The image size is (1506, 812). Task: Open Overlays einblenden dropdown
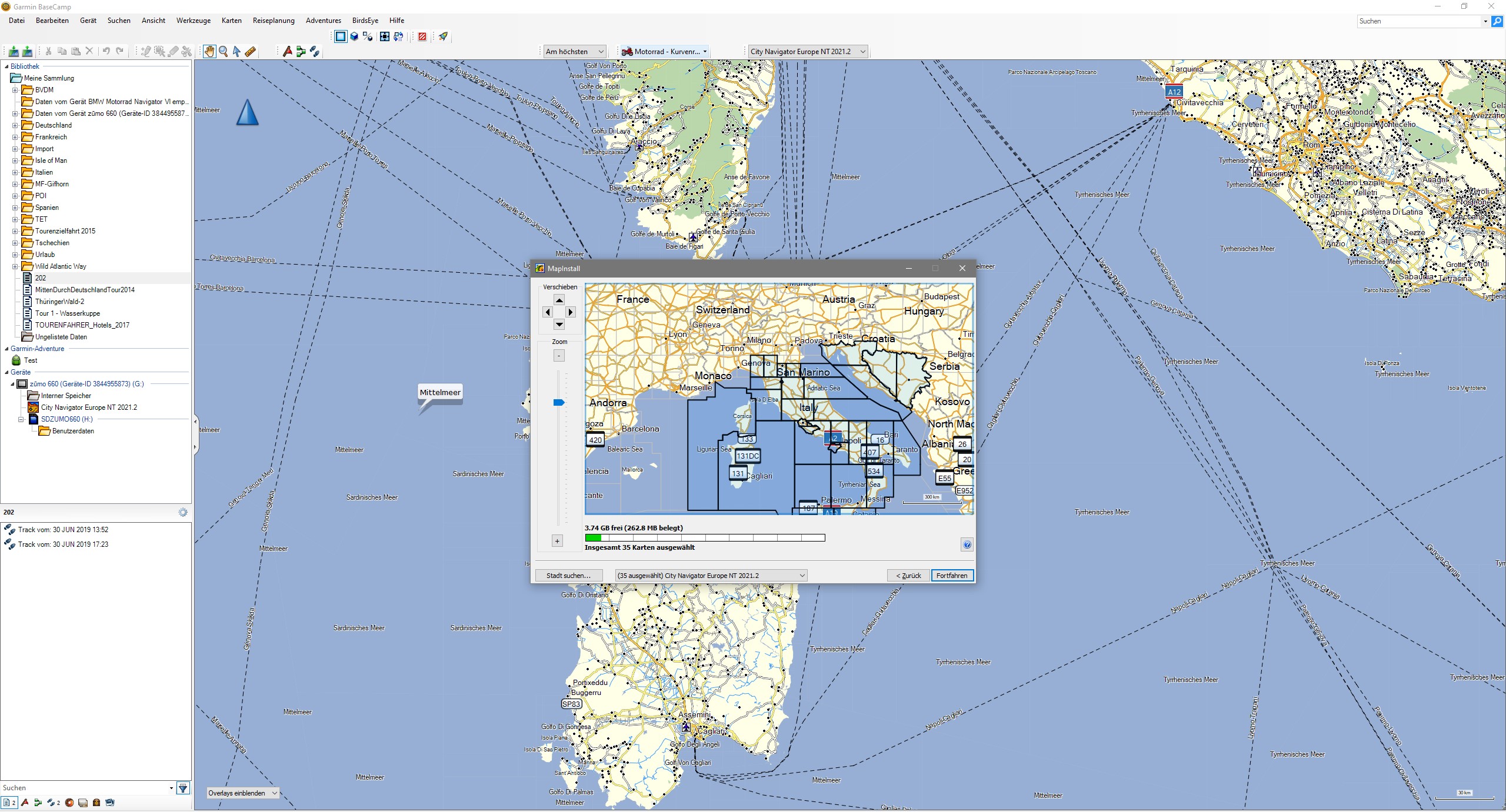[242, 793]
